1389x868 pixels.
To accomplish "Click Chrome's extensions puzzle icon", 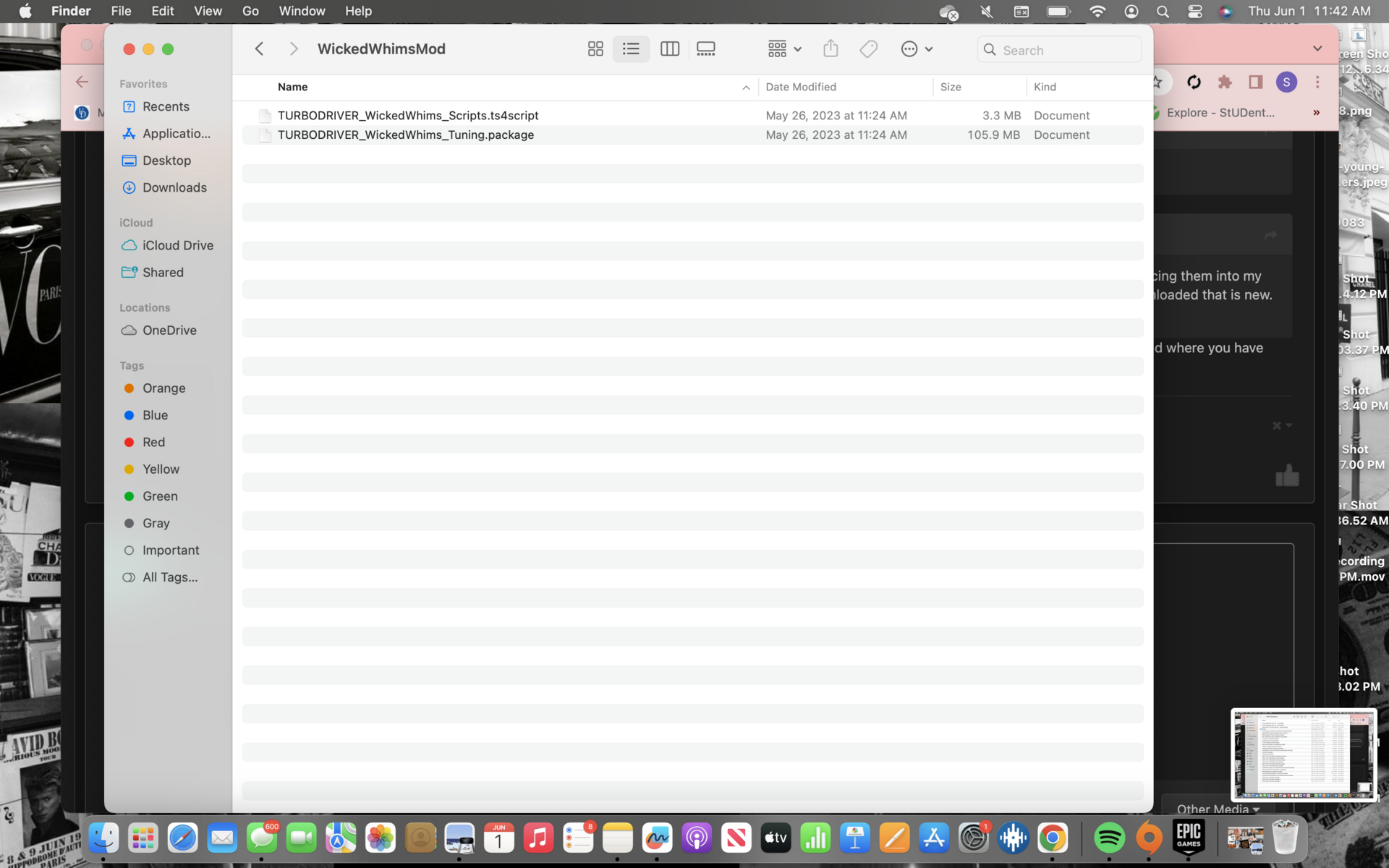I will tap(1225, 82).
